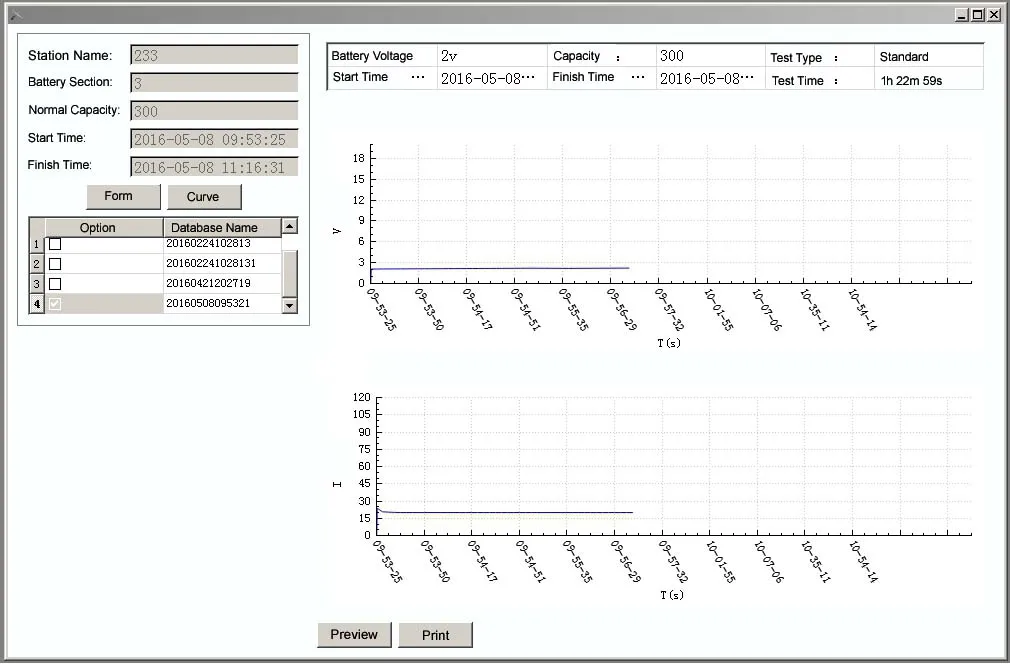Print the battery test report

coord(435,635)
